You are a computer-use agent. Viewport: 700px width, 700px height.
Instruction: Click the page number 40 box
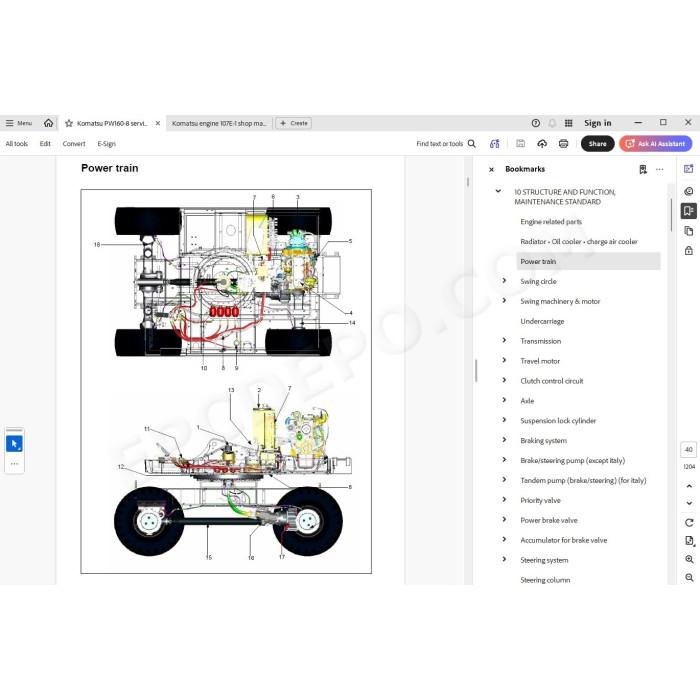688,450
